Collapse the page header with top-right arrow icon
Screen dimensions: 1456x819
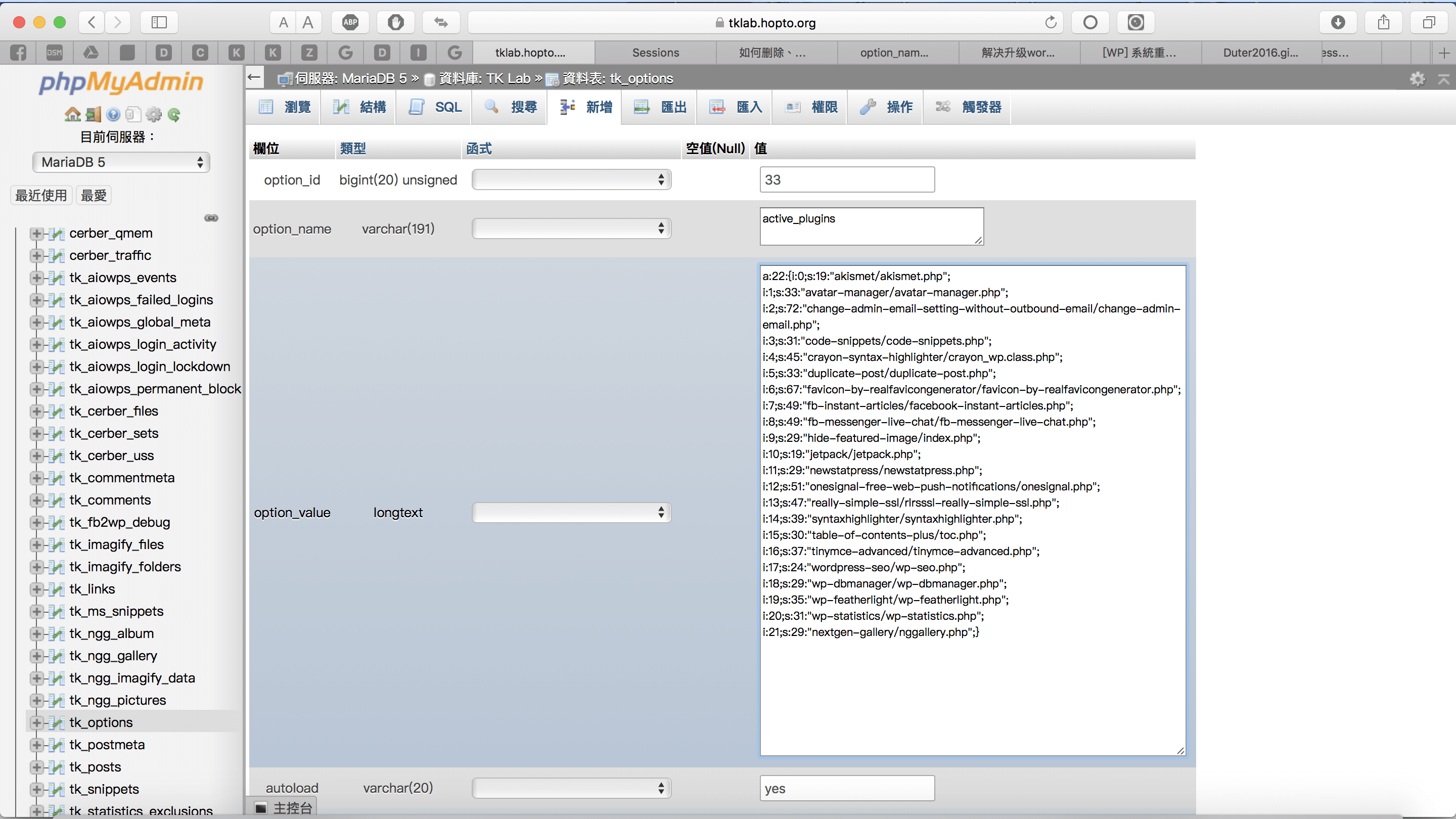[x=1443, y=78]
